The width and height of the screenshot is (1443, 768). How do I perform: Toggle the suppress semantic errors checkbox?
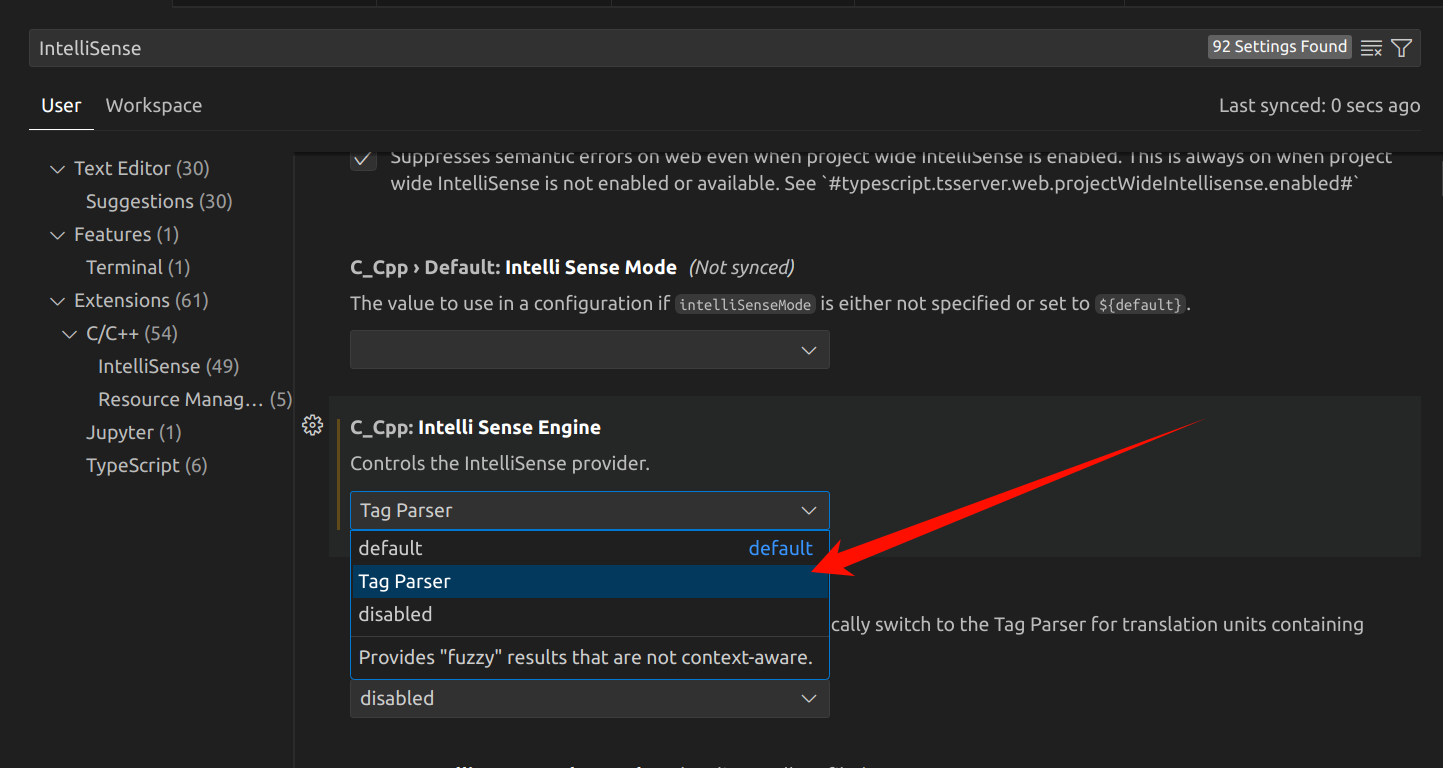(x=363, y=159)
